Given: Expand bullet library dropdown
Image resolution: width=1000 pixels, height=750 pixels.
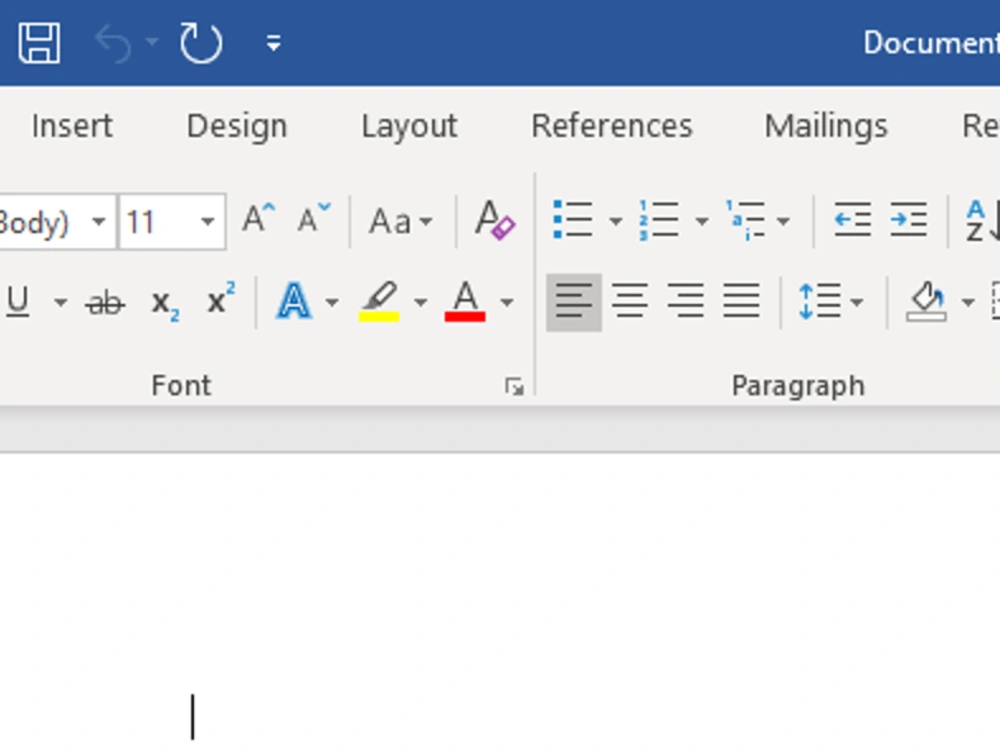Looking at the screenshot, I should click(x=615, y=221).
